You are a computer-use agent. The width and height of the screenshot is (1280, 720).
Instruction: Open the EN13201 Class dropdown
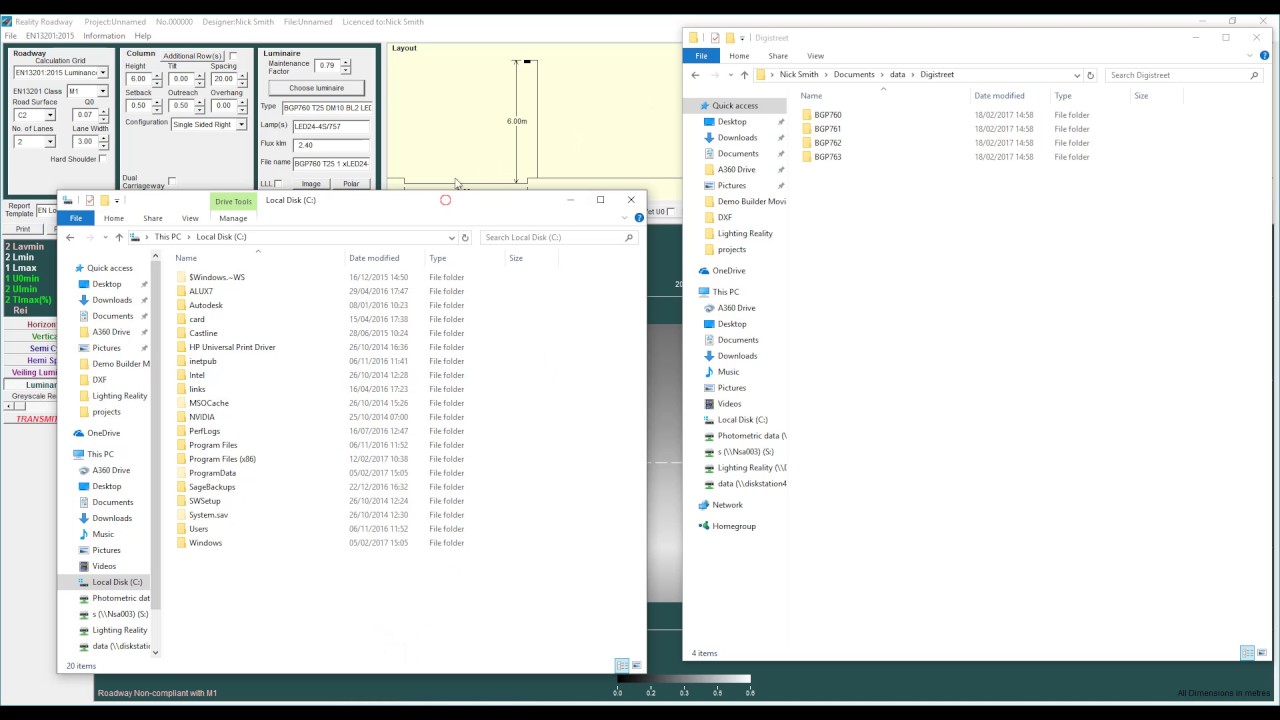[102, 91]
